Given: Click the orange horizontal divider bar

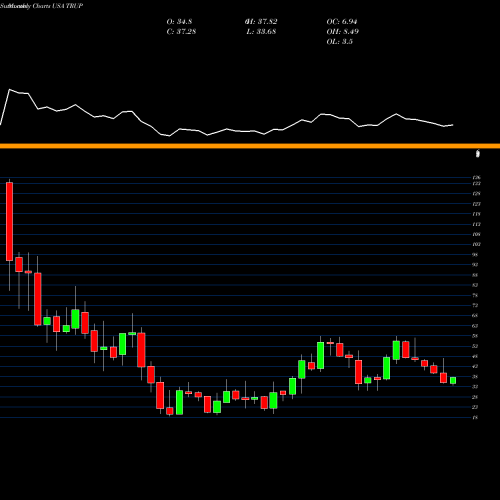Looking at the screenshot, I should pos(250,146).
